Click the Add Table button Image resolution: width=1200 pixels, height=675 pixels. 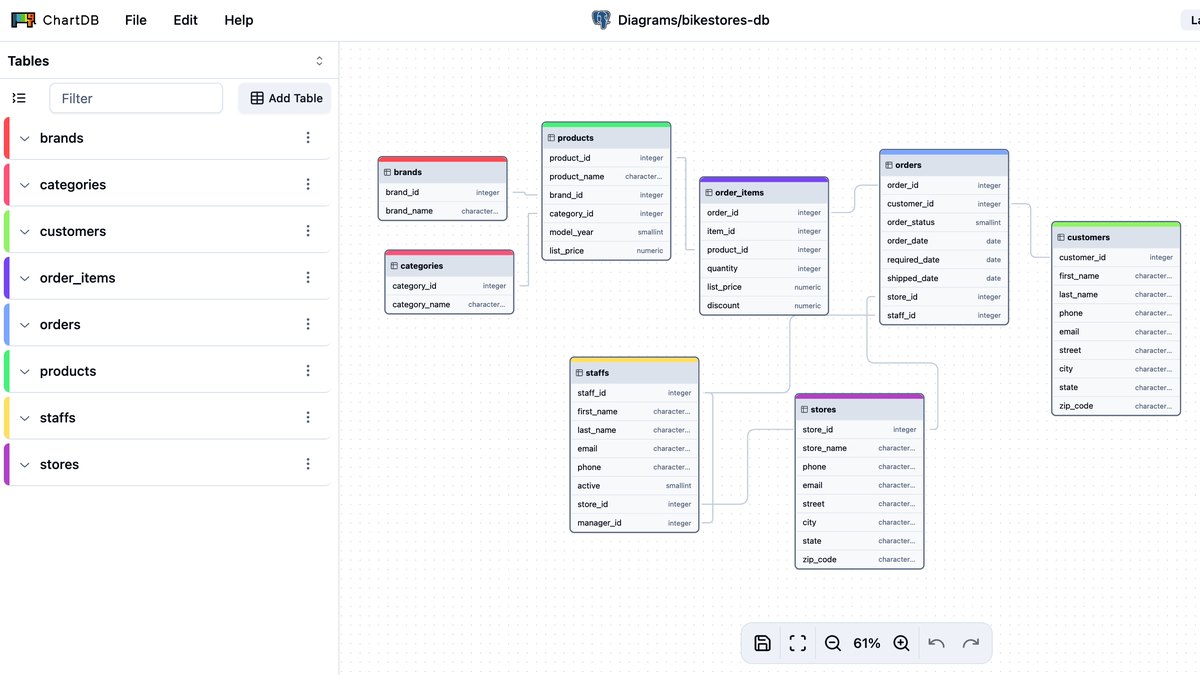point(285,98)
